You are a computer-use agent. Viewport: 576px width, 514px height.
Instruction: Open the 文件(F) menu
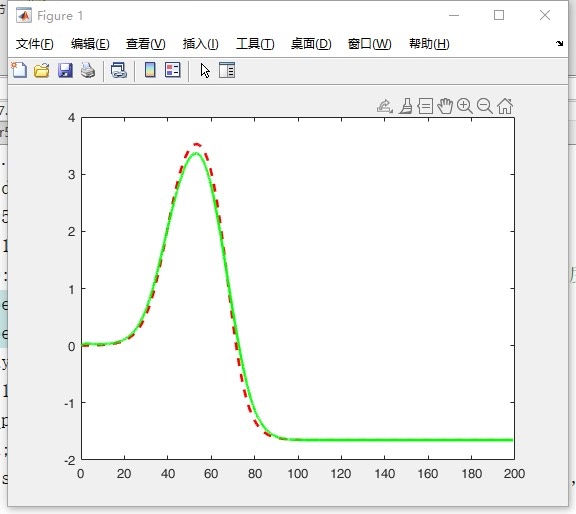(35, 44)
